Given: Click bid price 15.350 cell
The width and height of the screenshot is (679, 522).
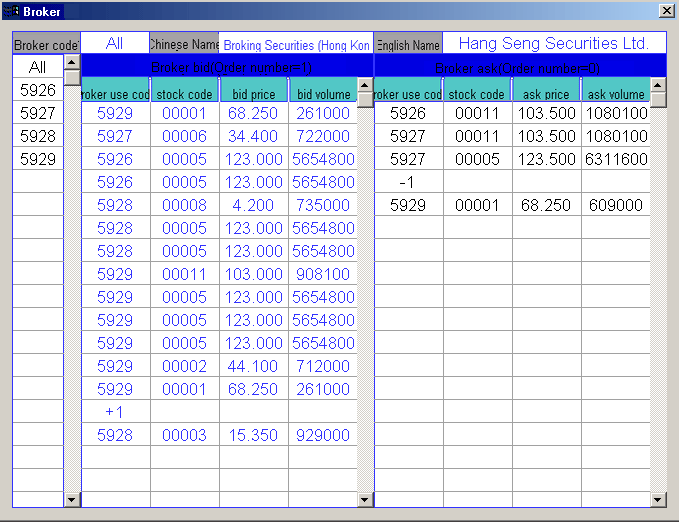Looking at the screenshot, I should pyautogui.click(x=254, y=435).
